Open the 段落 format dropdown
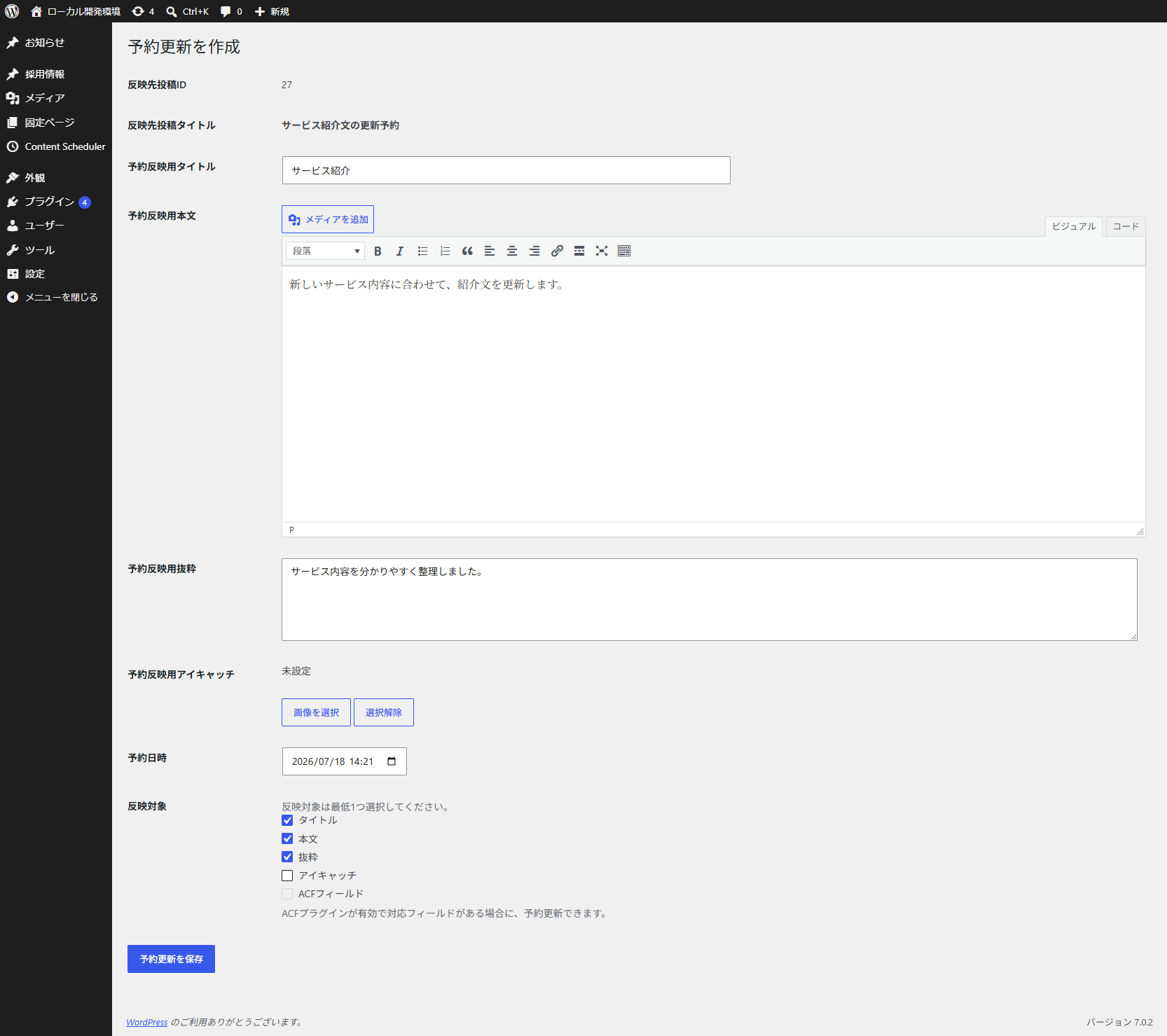The height and width of the screenshot is (1036, 1167). (x=326, y=251)
